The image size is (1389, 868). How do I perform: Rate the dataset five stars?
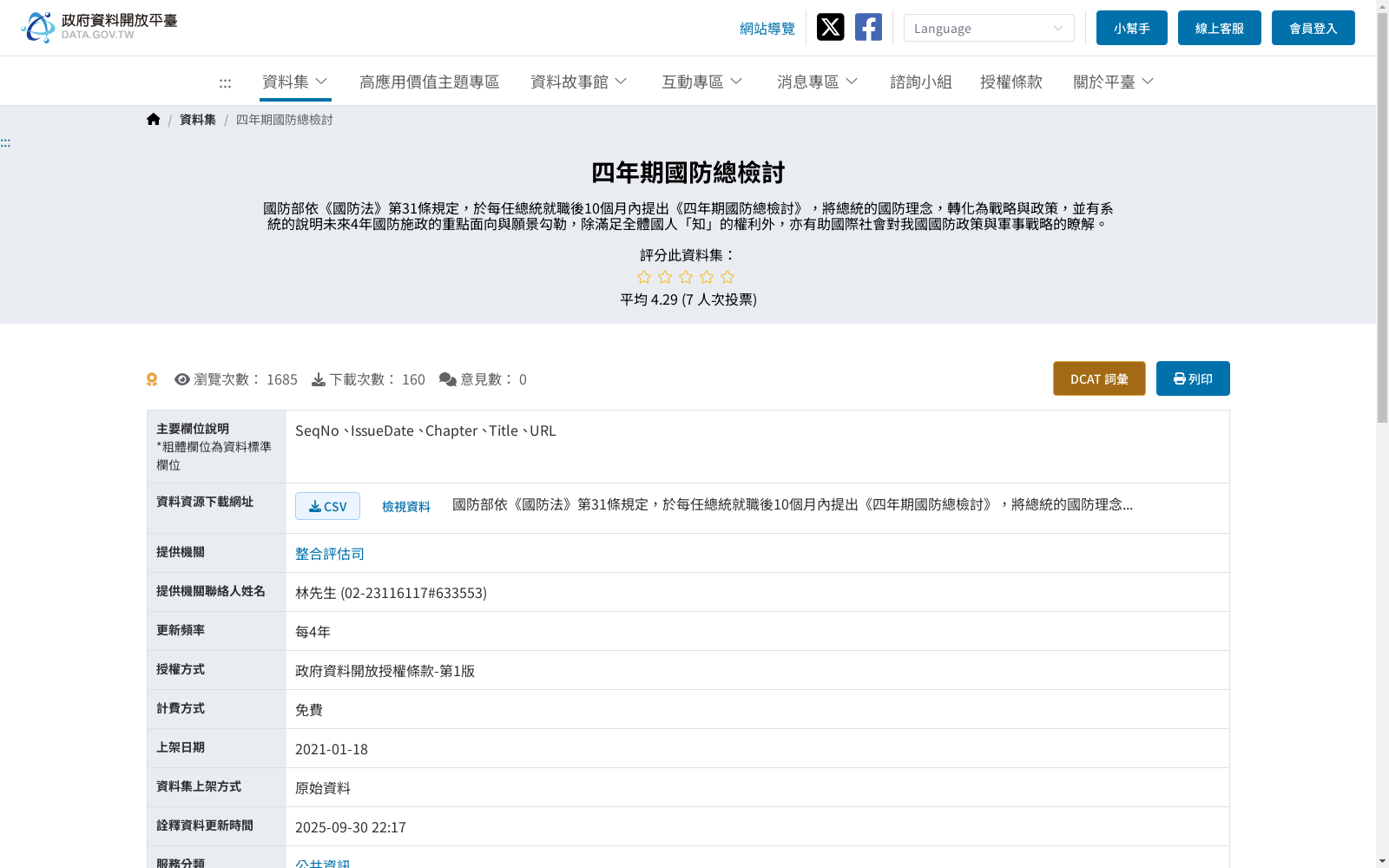(x=727, y=276)
